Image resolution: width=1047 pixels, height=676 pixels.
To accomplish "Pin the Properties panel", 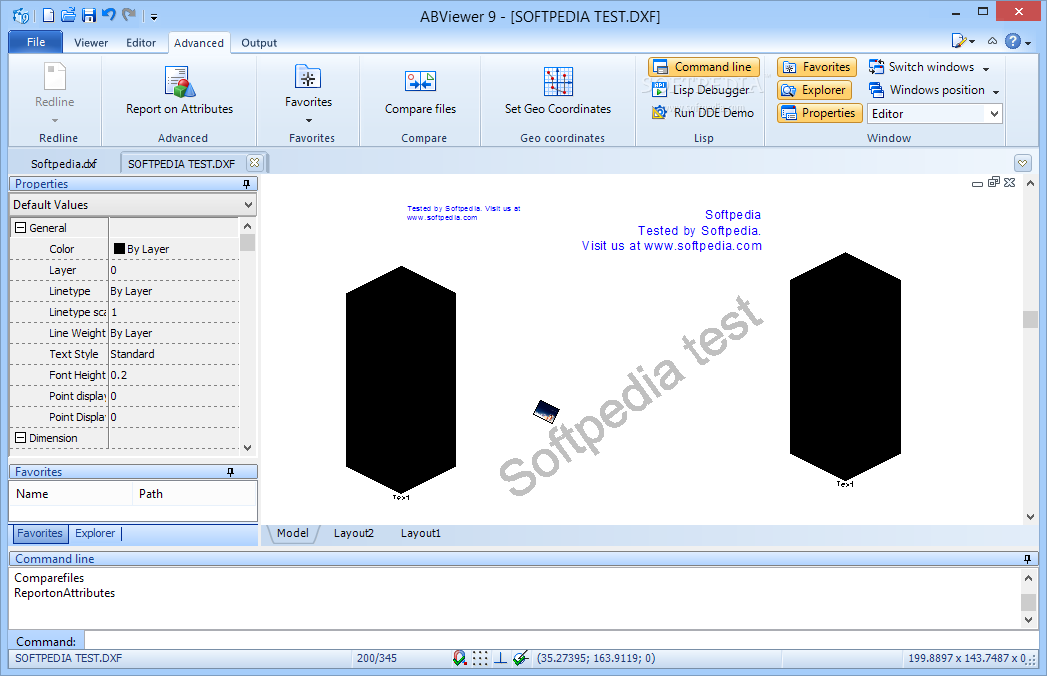I will pyautogui.click(x=246, y=184).
